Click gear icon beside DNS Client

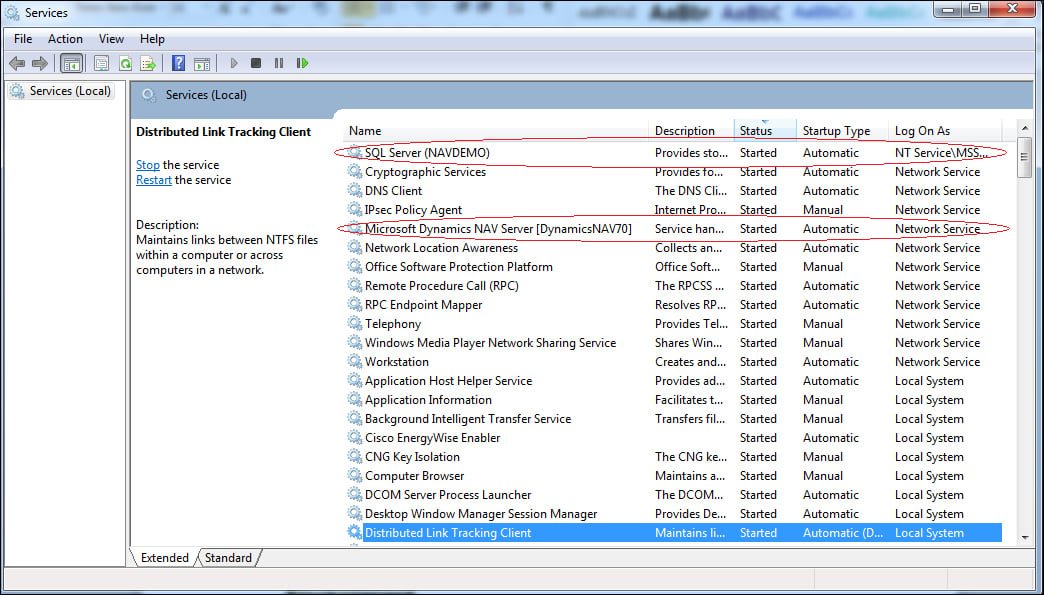coord(355,190)
